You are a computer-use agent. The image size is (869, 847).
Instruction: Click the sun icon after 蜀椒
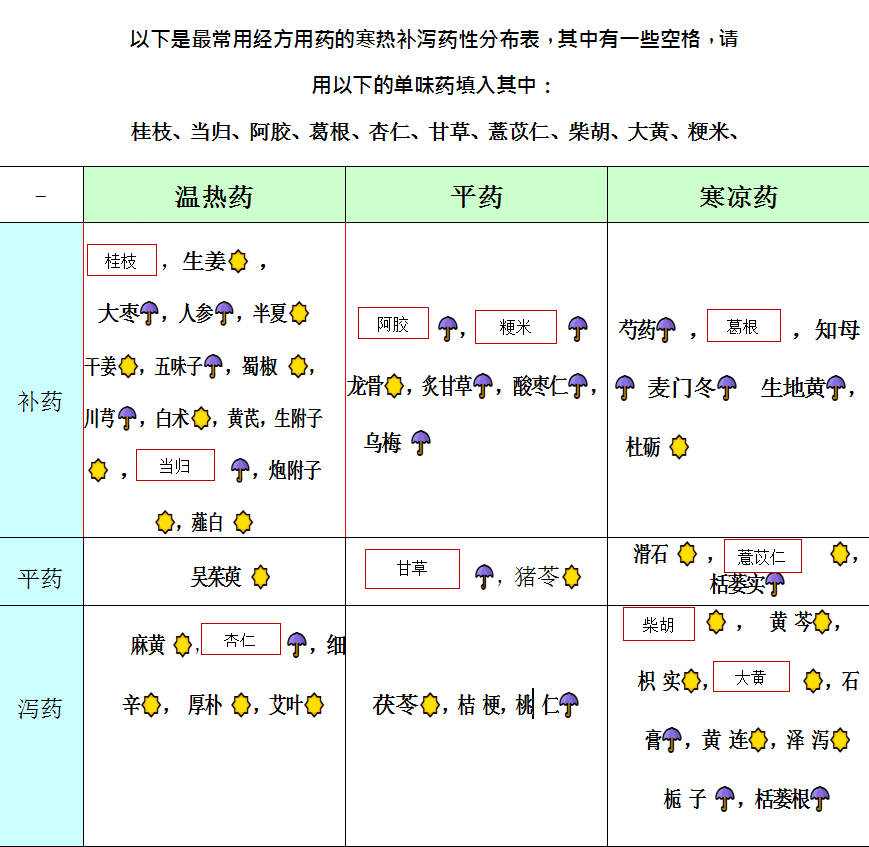(x=298, y=366)
